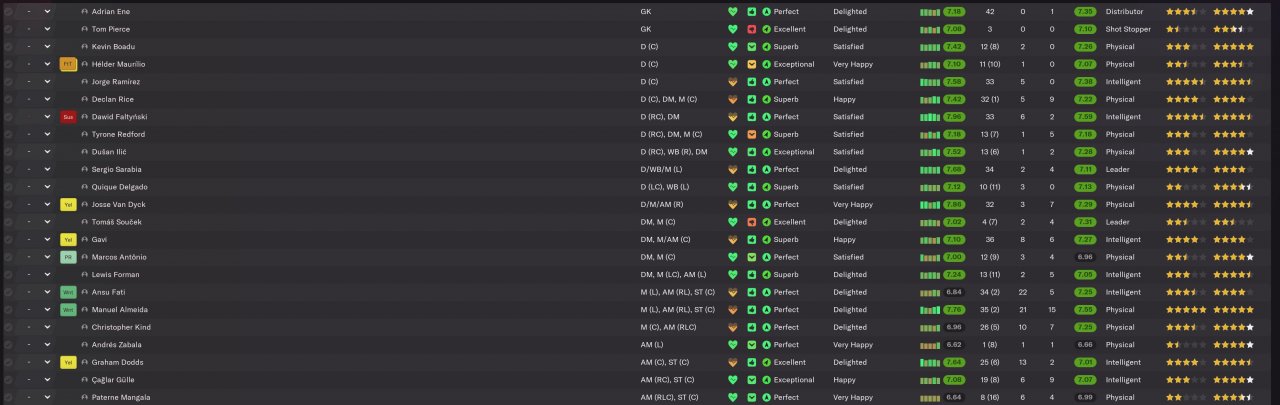Click the red Sus badge for Dawid Faltyński
This screenshot has width=1280, height=405.
(68, 117)
